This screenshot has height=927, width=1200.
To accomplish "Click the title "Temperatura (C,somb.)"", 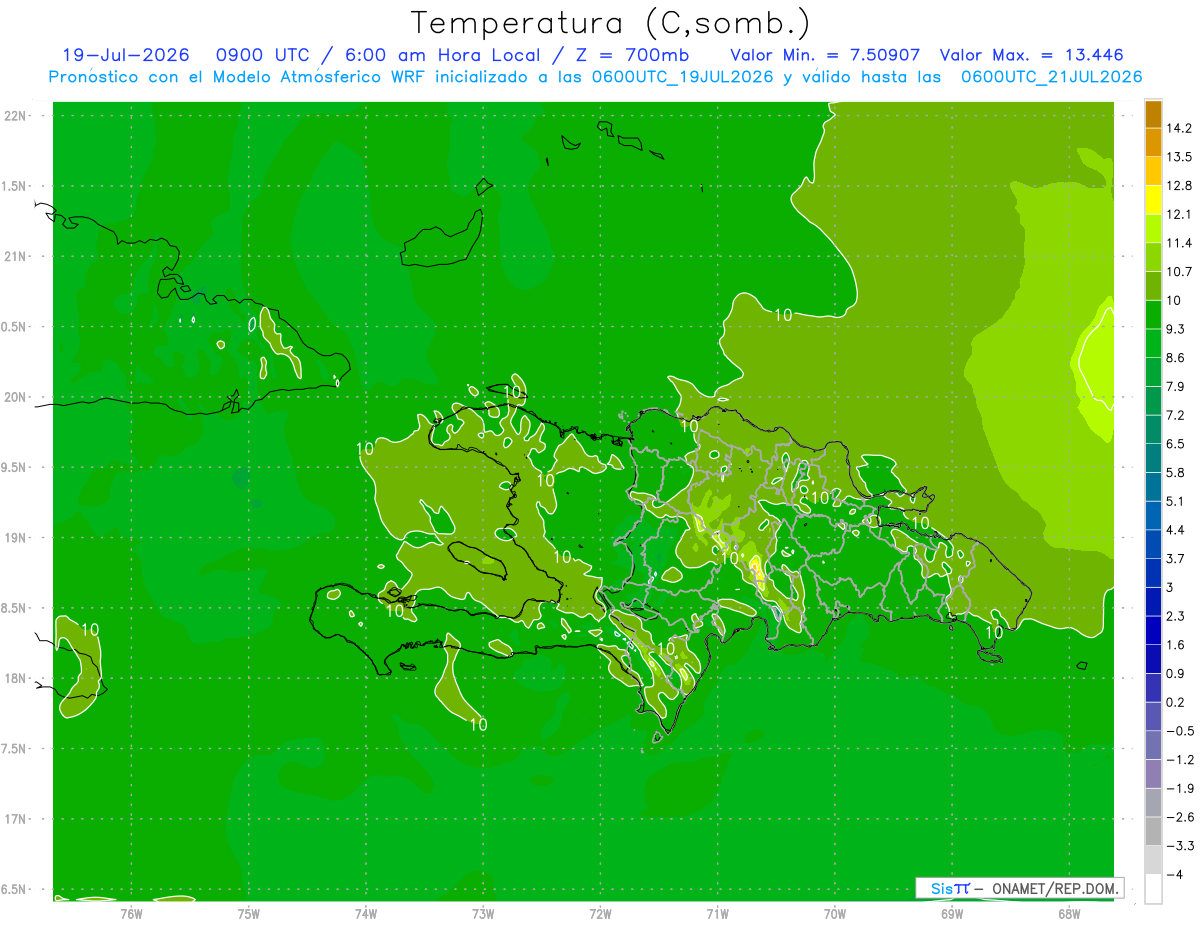I will click(x=610, y=23).
